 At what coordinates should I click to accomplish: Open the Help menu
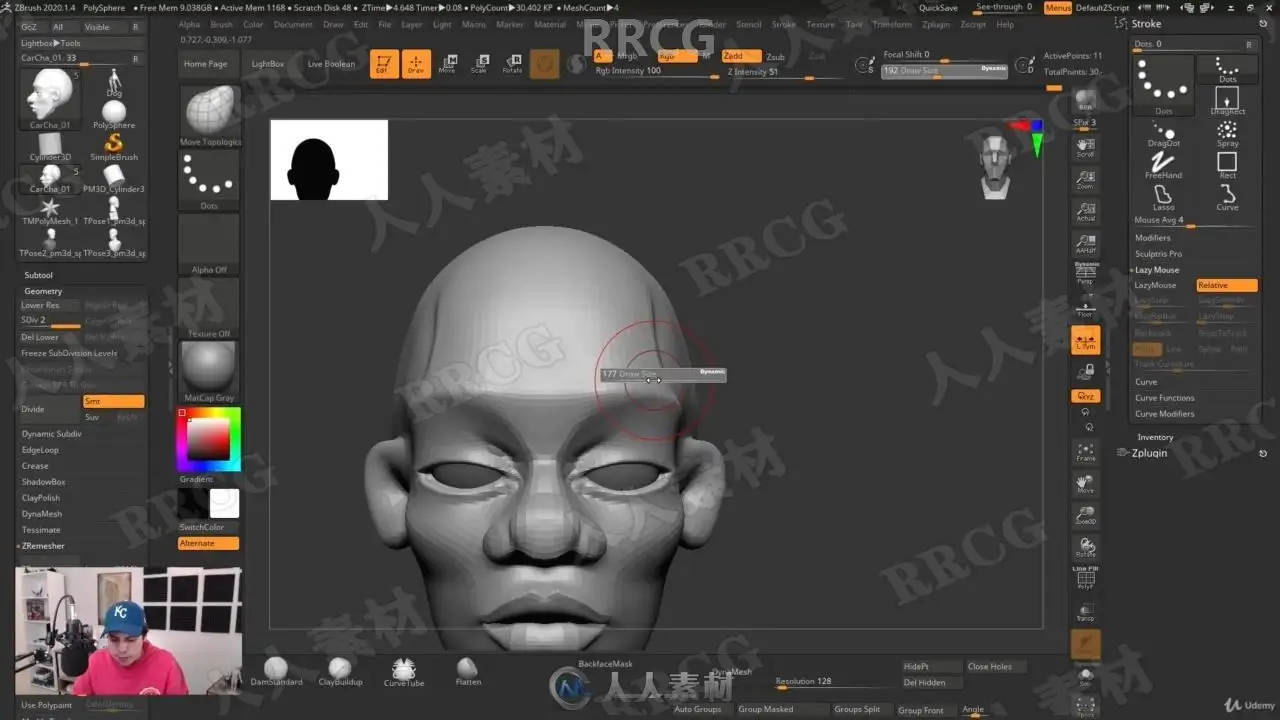[x=1005, y=24]
